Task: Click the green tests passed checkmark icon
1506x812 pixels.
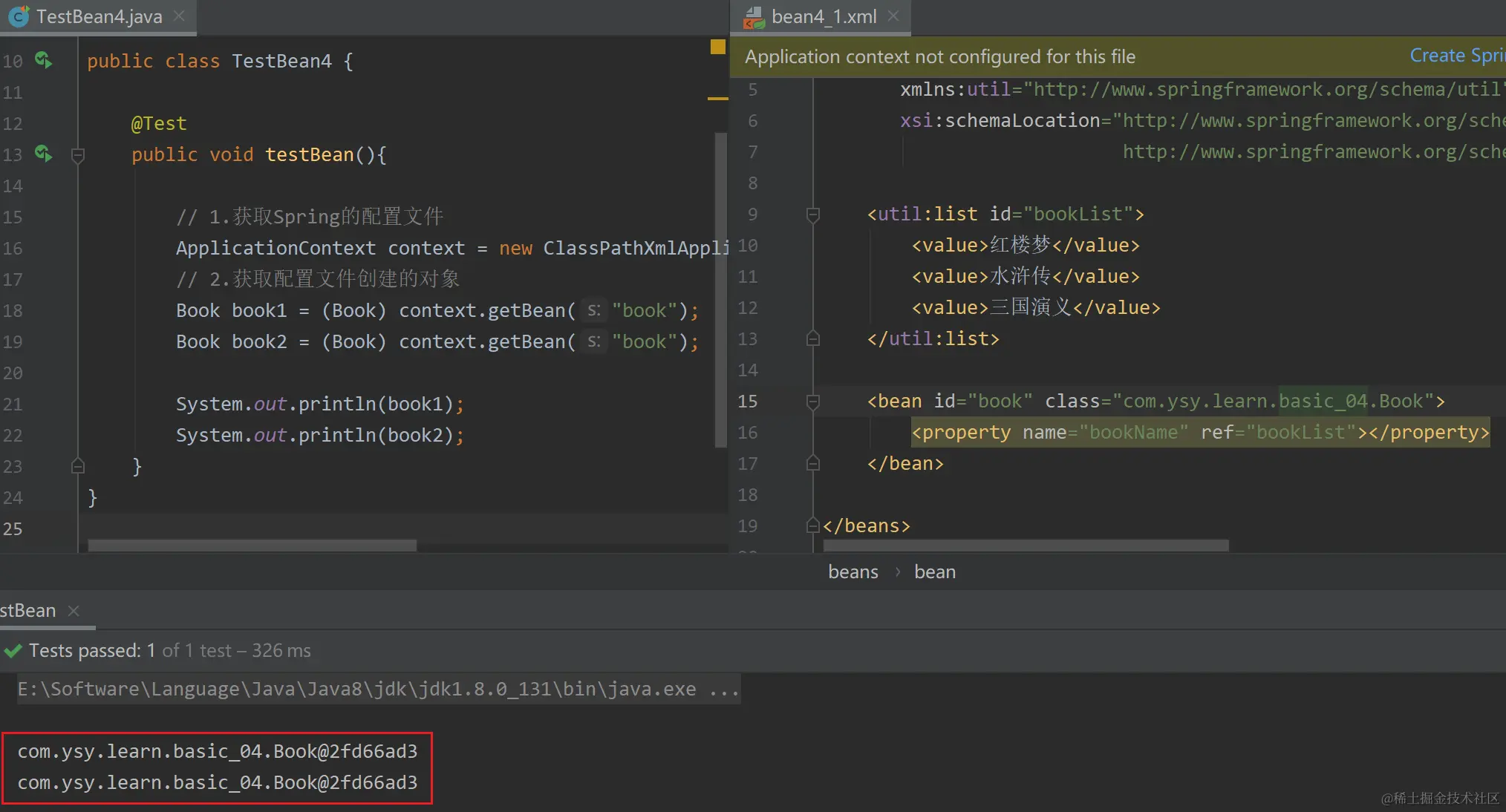Action: 13,651
